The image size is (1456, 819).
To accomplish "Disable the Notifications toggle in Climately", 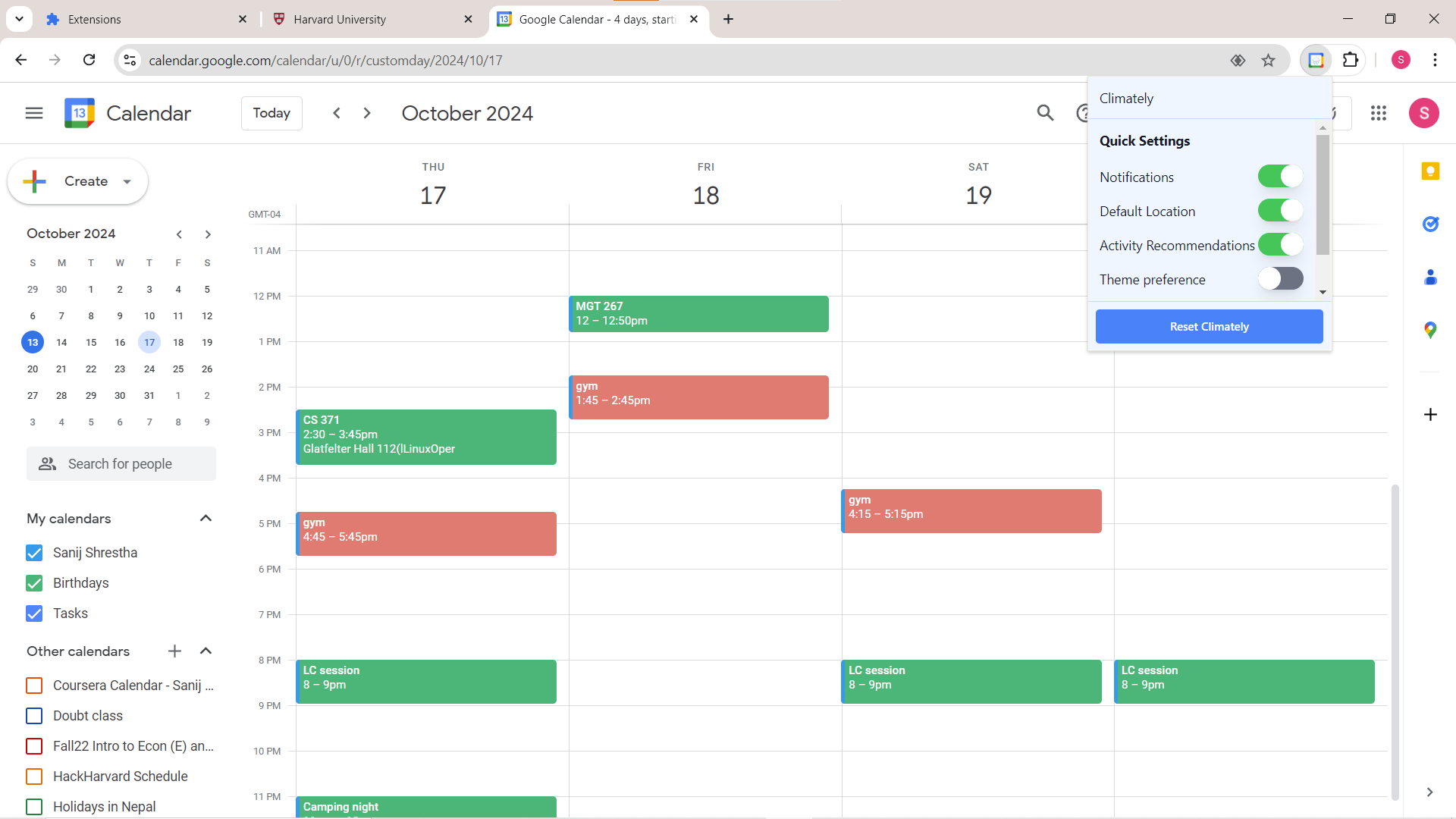I will (1280, 177).
